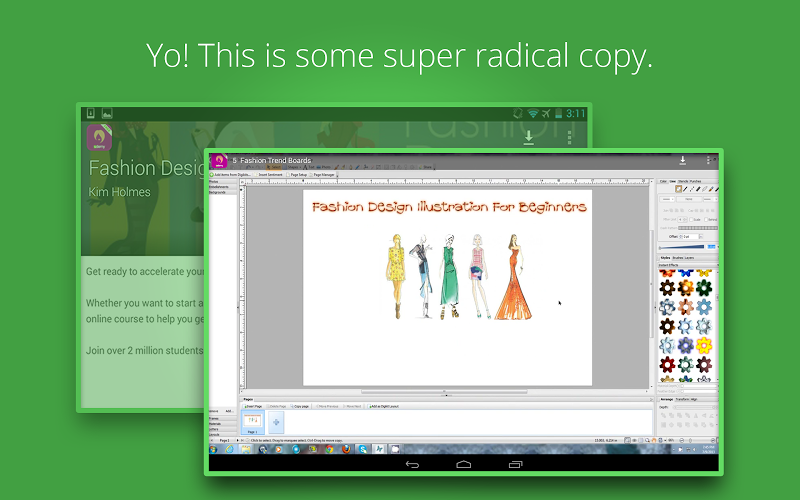Tap the pink Udemy course logo
The image size is (800, 500).
point(217,160)
